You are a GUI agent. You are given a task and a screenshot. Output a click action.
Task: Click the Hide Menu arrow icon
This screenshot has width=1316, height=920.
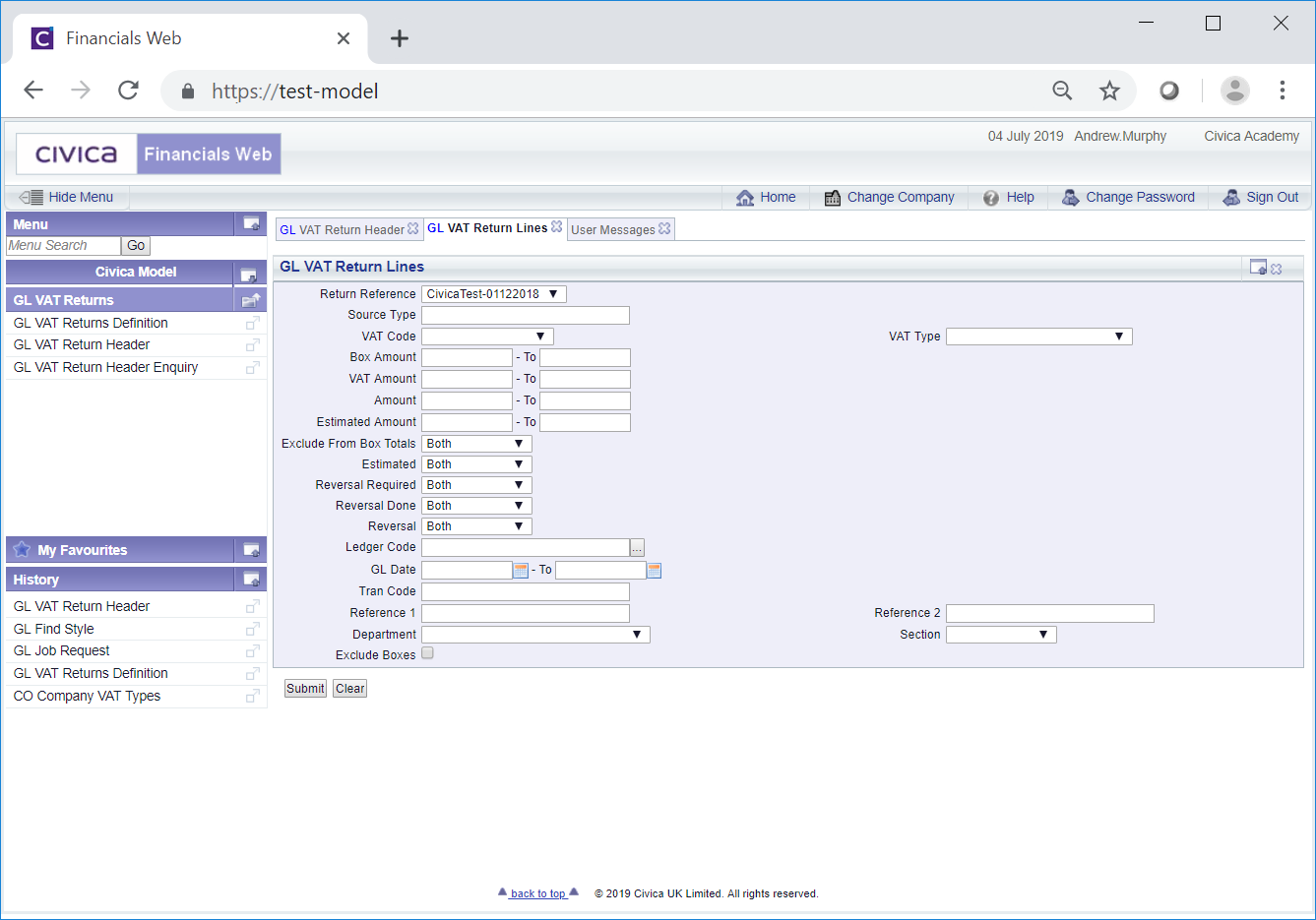[x=31, y=197]
